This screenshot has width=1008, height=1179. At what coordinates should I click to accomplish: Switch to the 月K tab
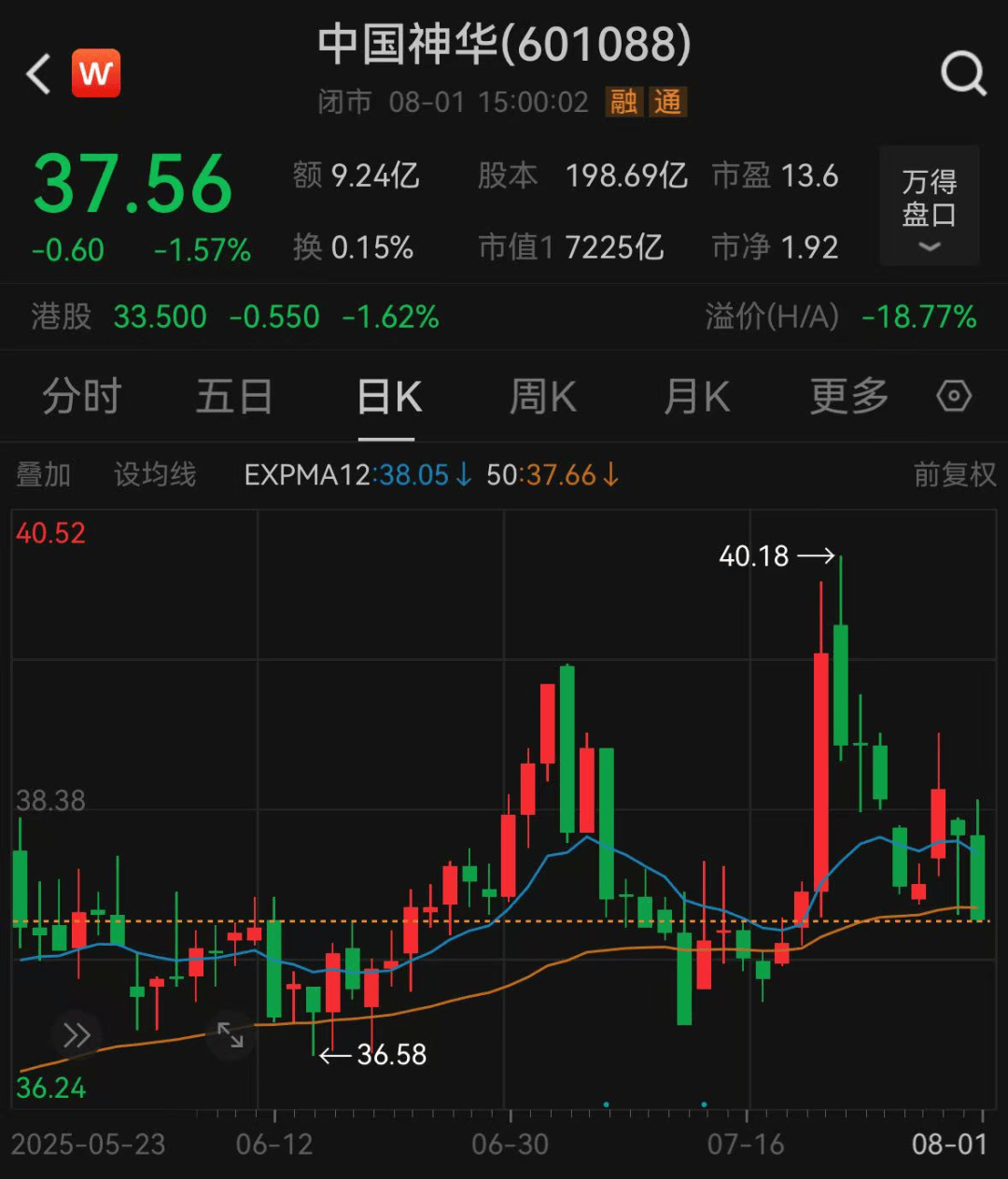click(696, 397)
